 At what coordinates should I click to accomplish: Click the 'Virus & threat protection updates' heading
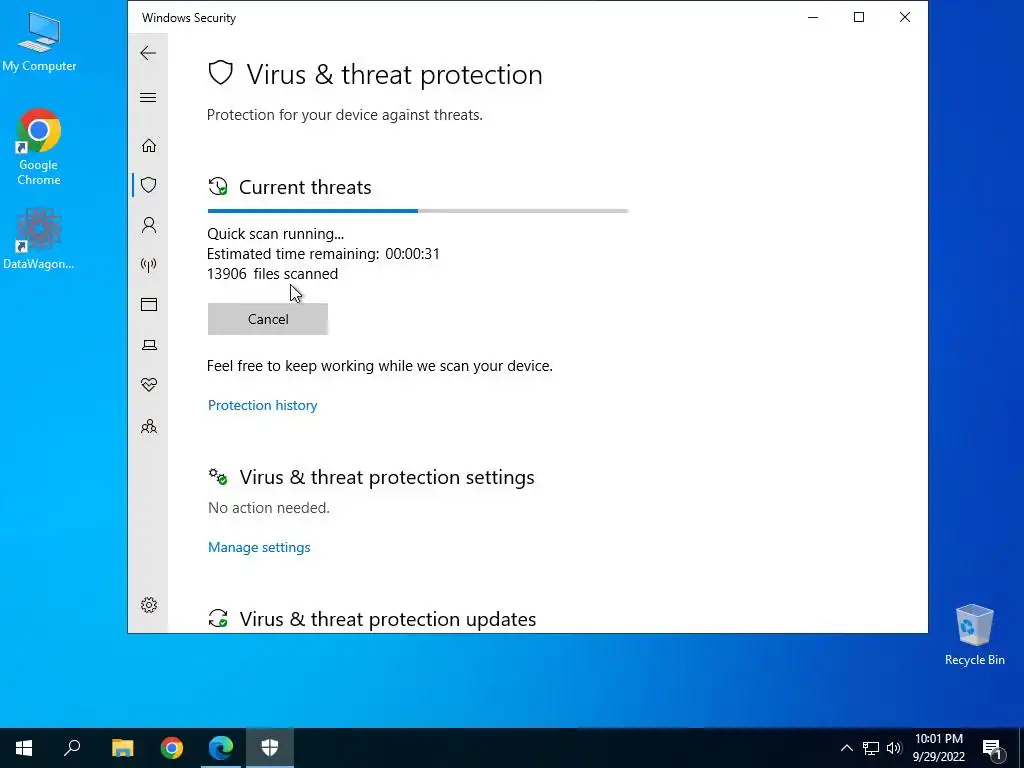pos(387,619)
